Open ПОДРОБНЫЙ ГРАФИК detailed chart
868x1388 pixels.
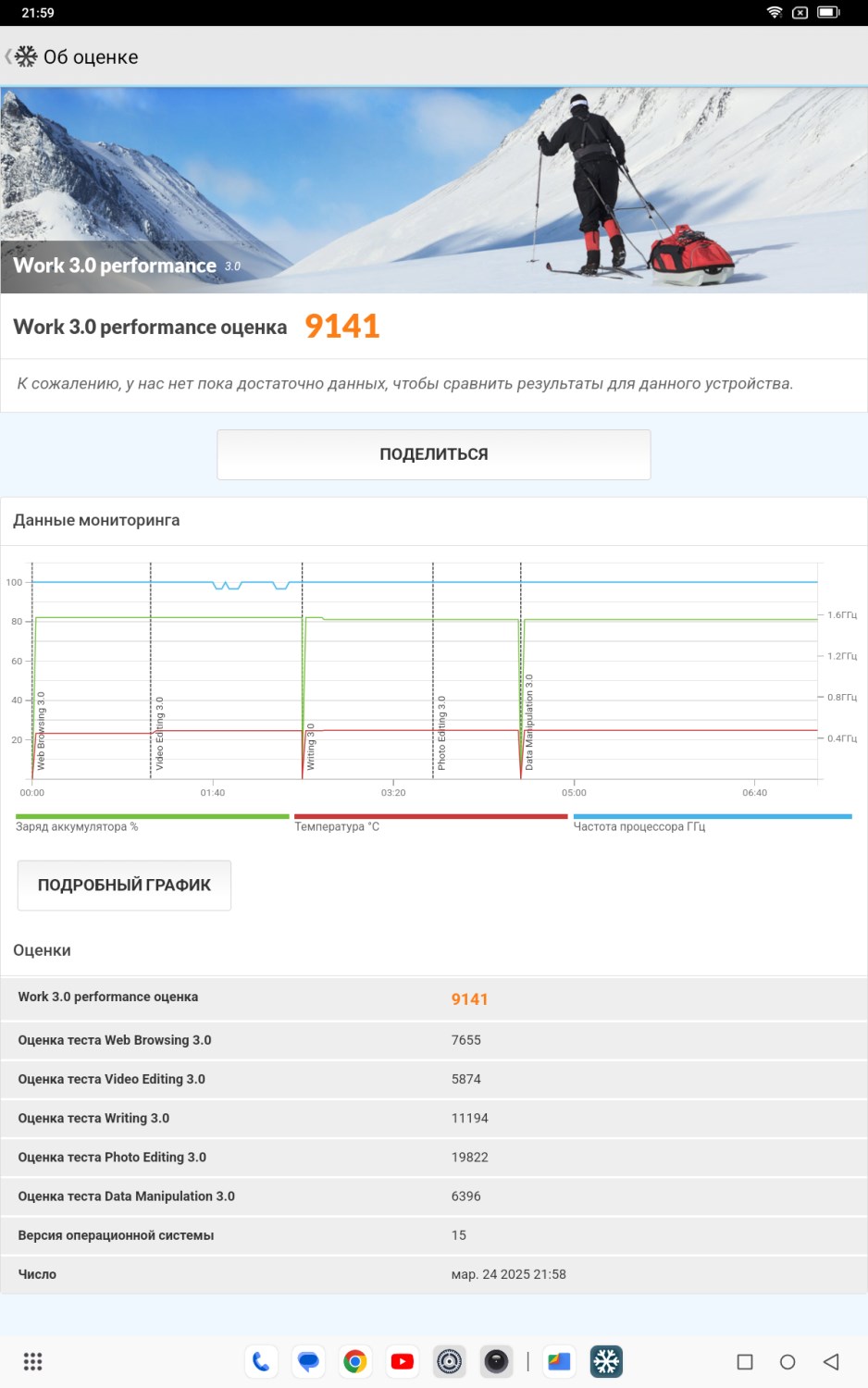124,886
